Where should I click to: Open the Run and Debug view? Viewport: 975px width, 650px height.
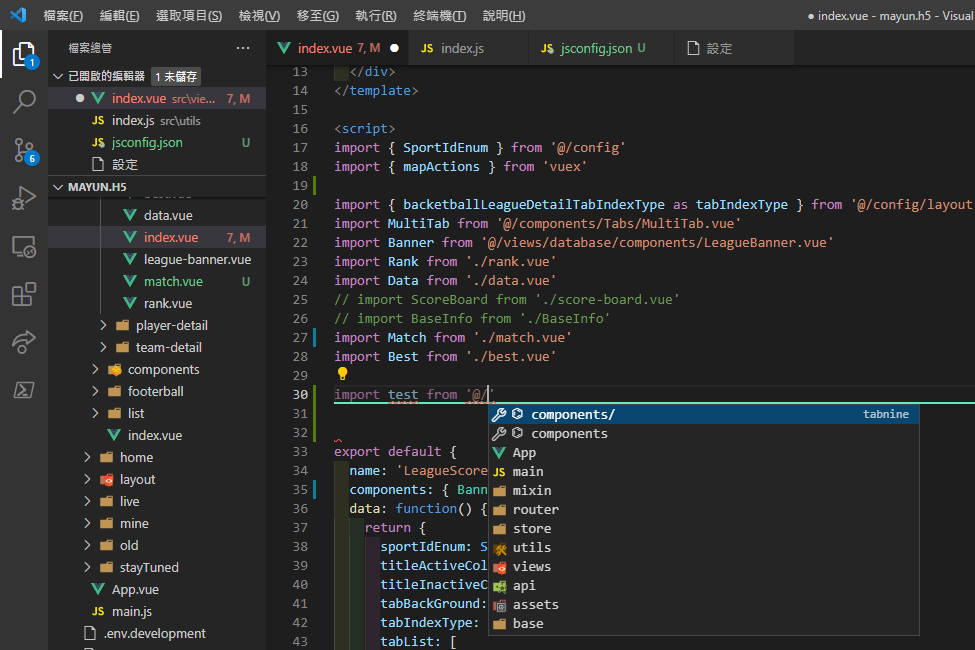[x=24, y=198]
